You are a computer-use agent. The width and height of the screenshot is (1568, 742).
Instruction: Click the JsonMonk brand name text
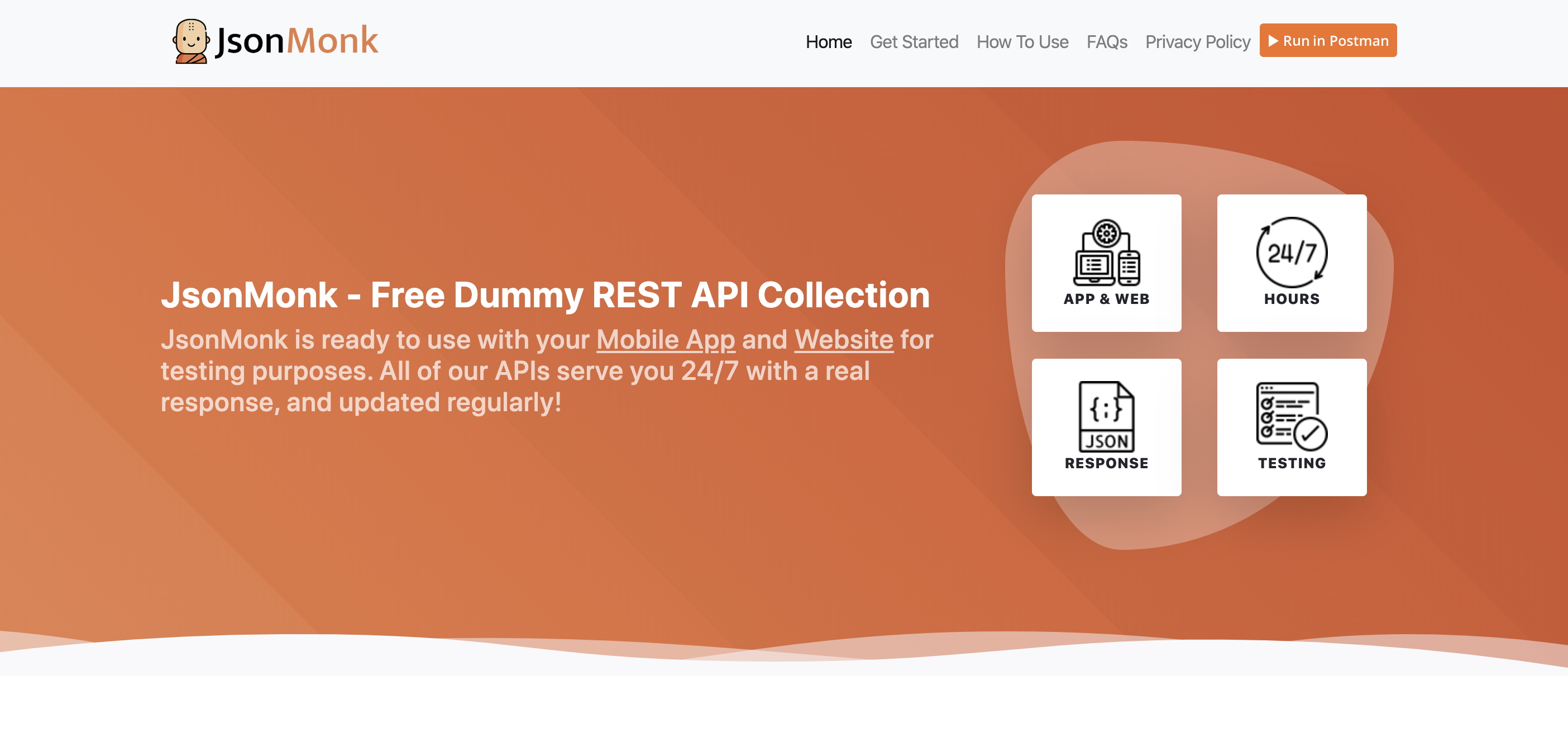[x=296, y=40]
